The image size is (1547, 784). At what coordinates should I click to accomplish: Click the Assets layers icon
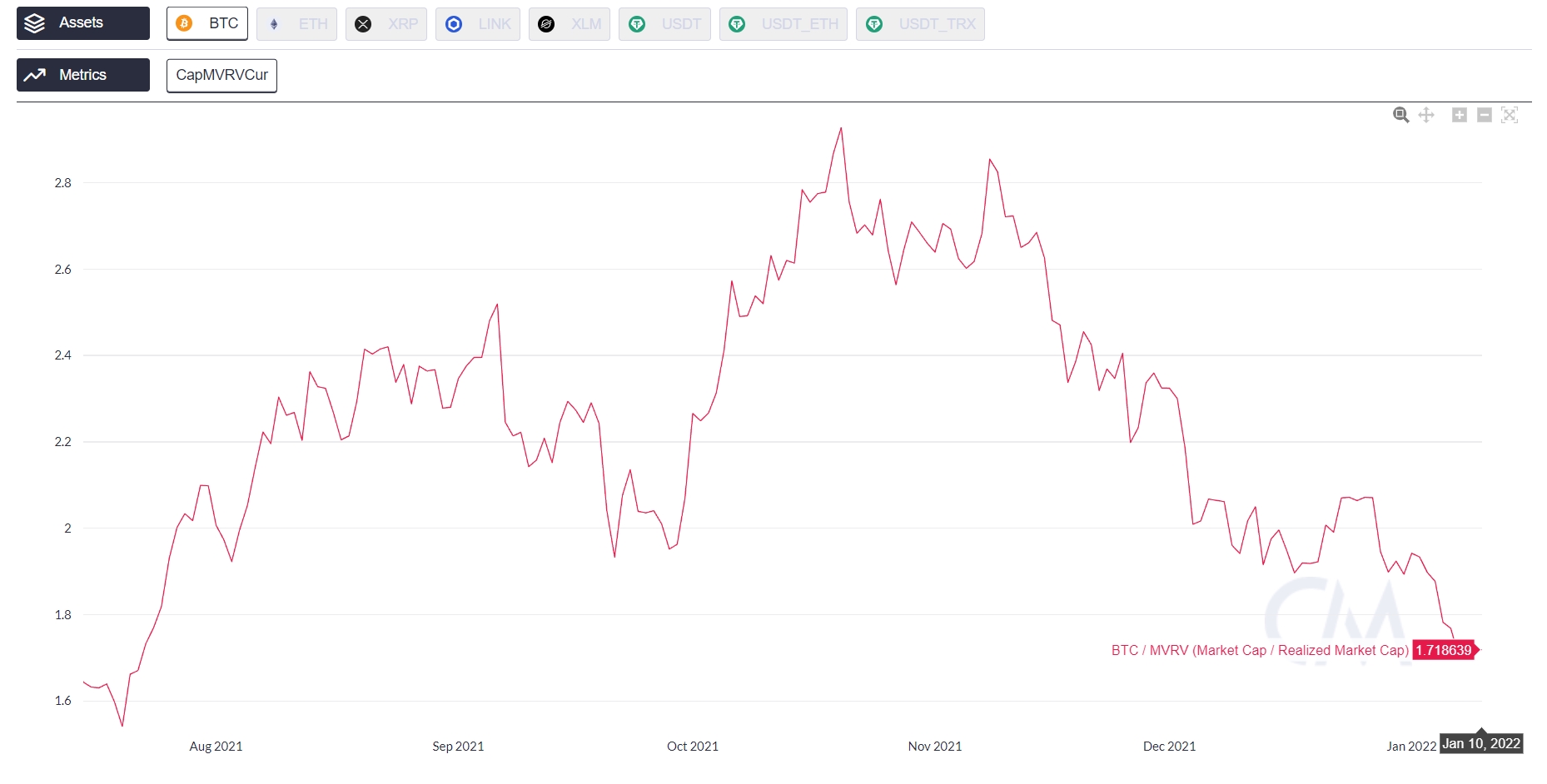[35, 23]
